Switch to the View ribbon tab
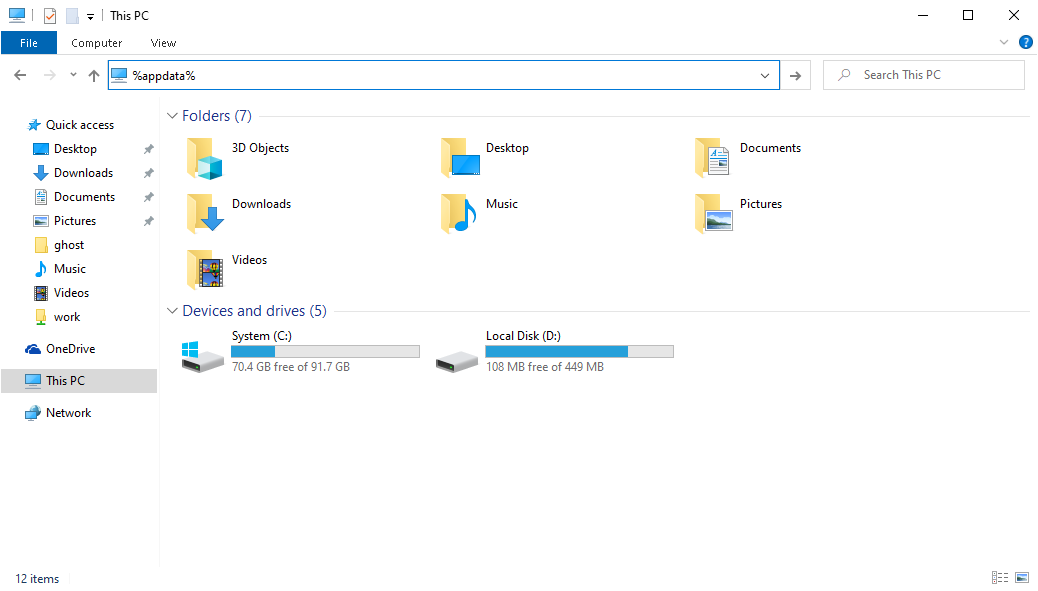Screen dimensions: 1038x591 pos(163,43)
